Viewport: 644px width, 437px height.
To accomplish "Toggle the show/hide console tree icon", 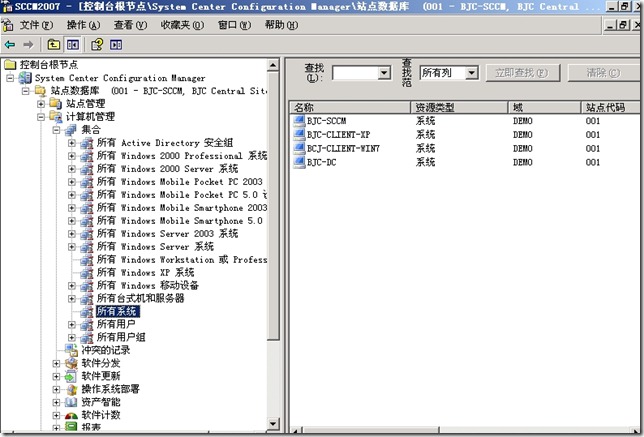I will tap(73, 44).
